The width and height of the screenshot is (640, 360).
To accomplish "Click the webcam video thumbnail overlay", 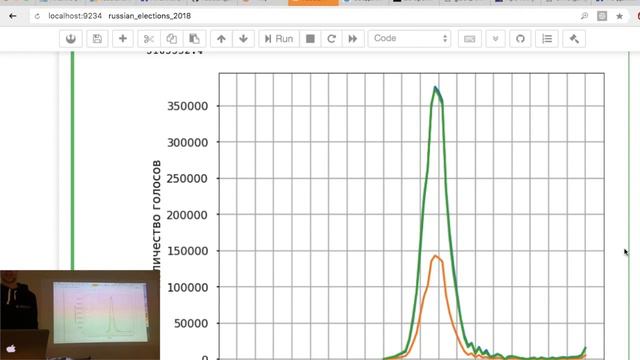I will (80, 315).
